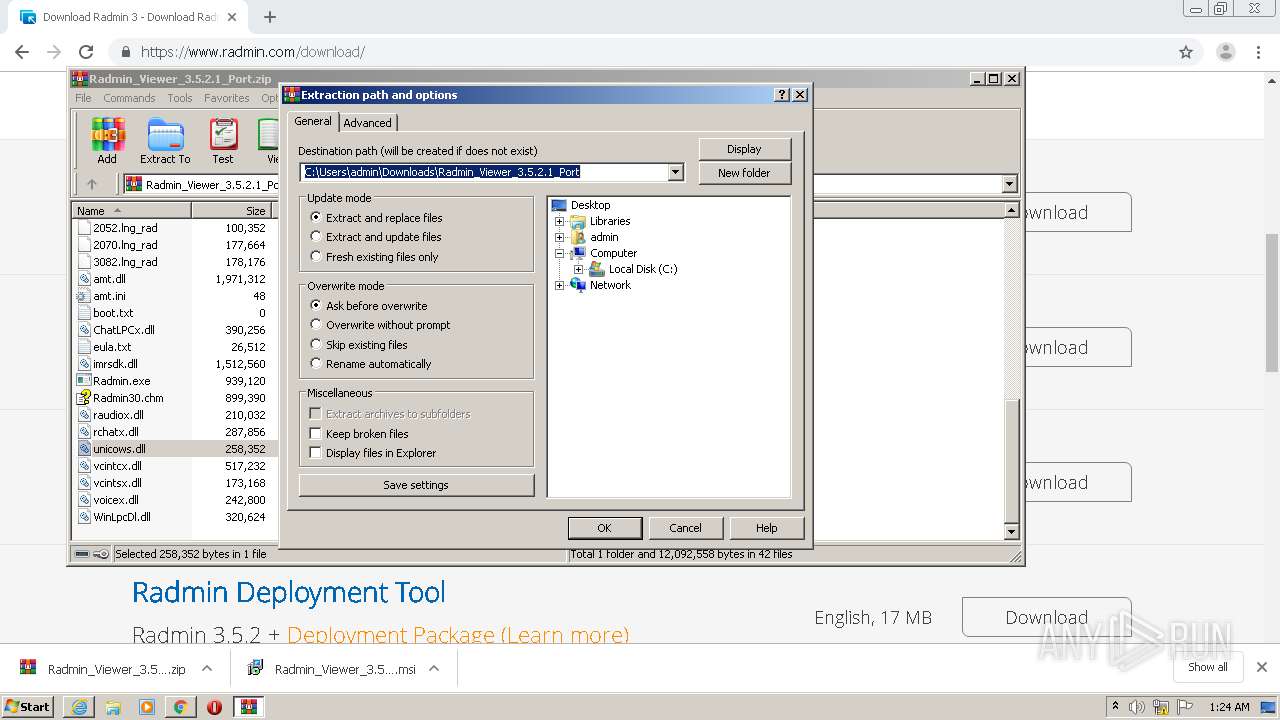Click Cancel in extraction dialog
Image resolution: width=1280 pixels, height=720 pixels.
point(685,528)
